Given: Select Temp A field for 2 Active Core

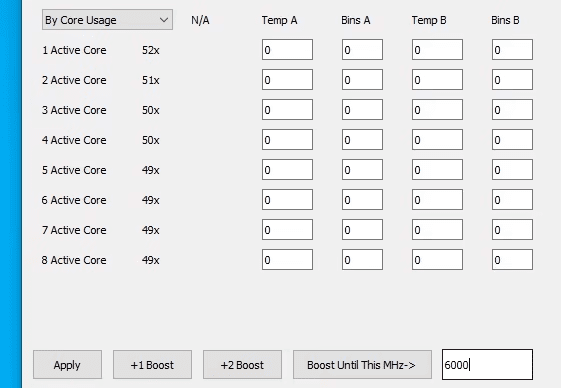Looking at the screenshot, I should pyautogui.click(x=287, y=79).
